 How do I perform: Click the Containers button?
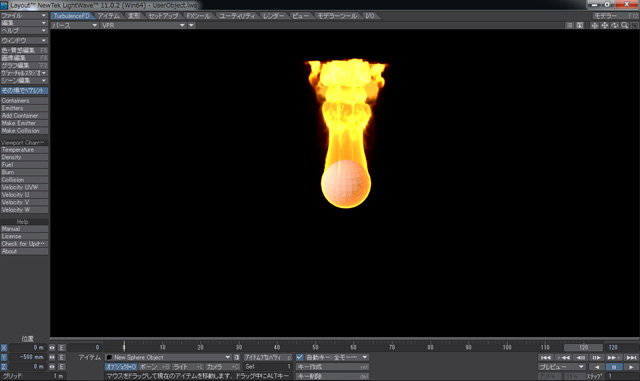tap(24, 100)
